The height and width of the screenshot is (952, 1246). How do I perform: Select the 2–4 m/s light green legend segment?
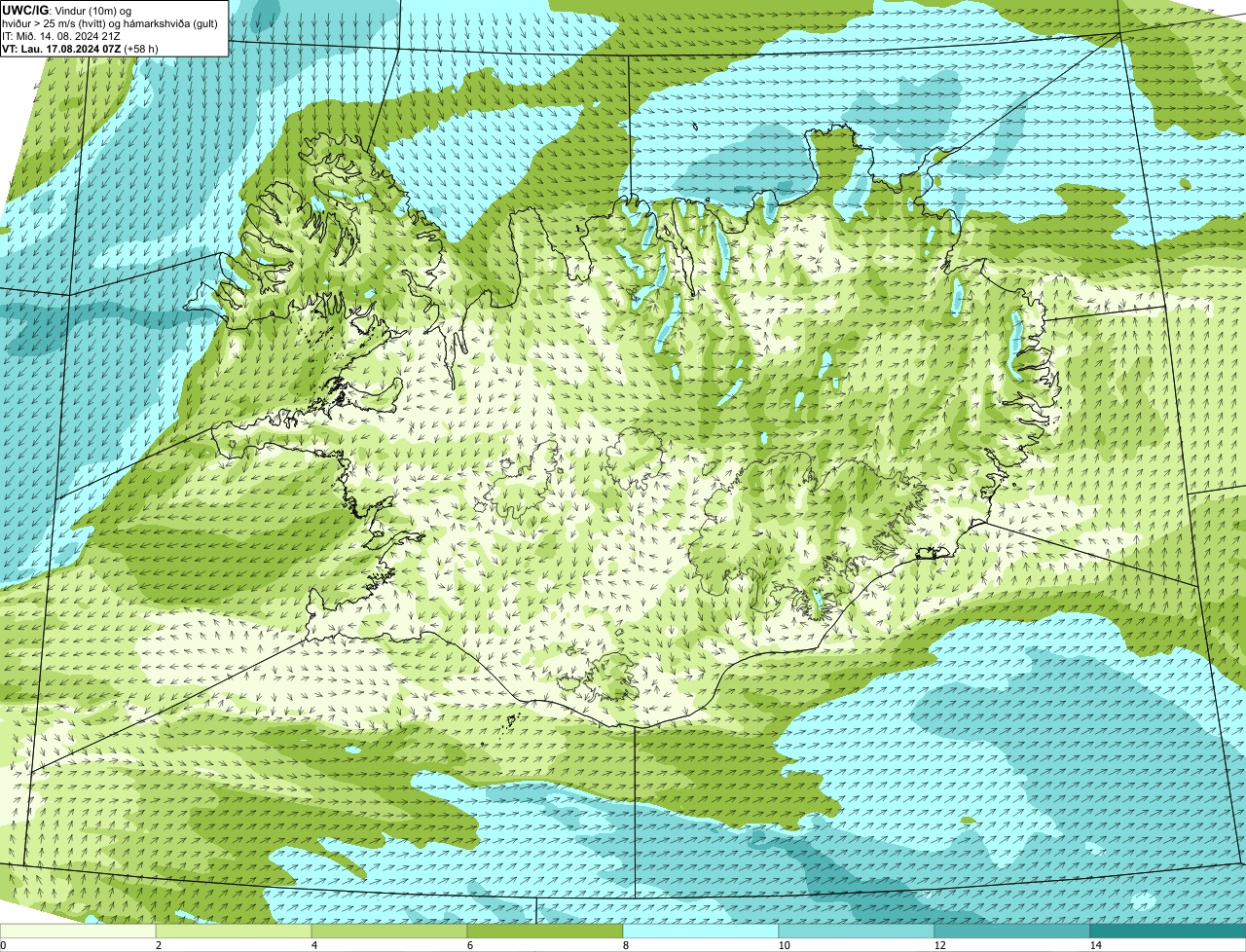[x=234, y=931]
